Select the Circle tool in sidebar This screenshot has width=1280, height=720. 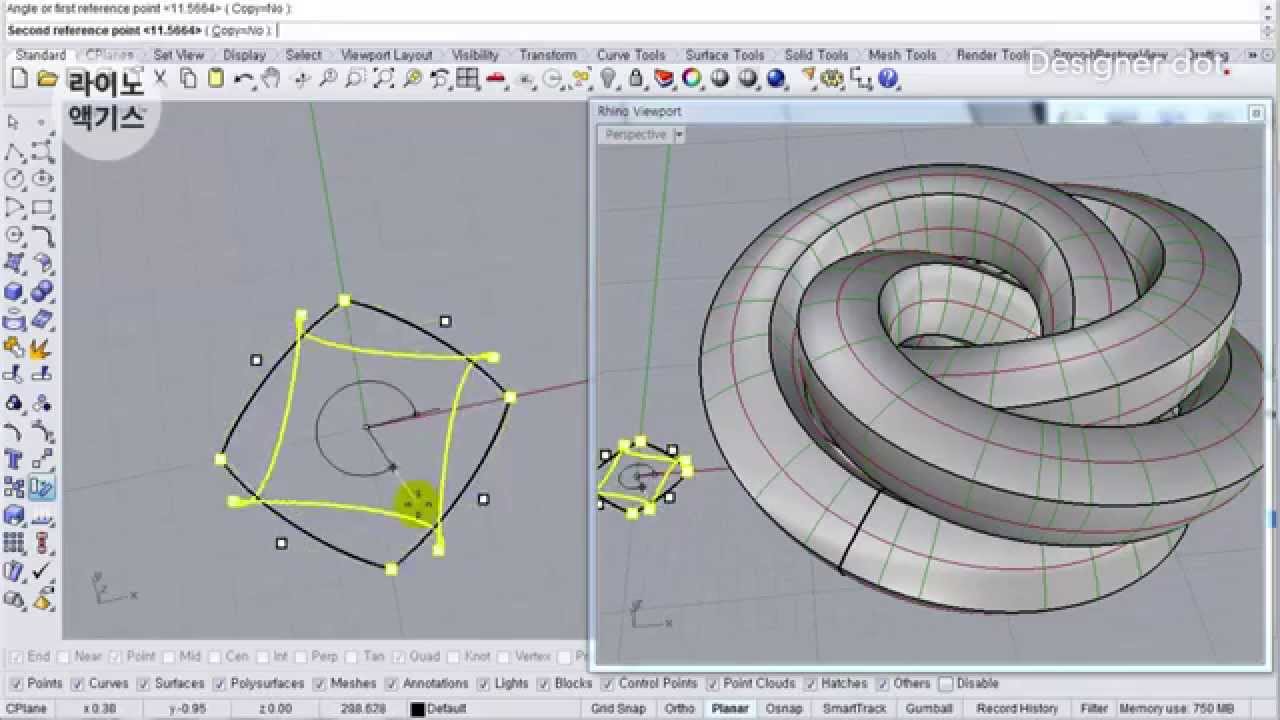pyautogui.click(x=14, y=180)
